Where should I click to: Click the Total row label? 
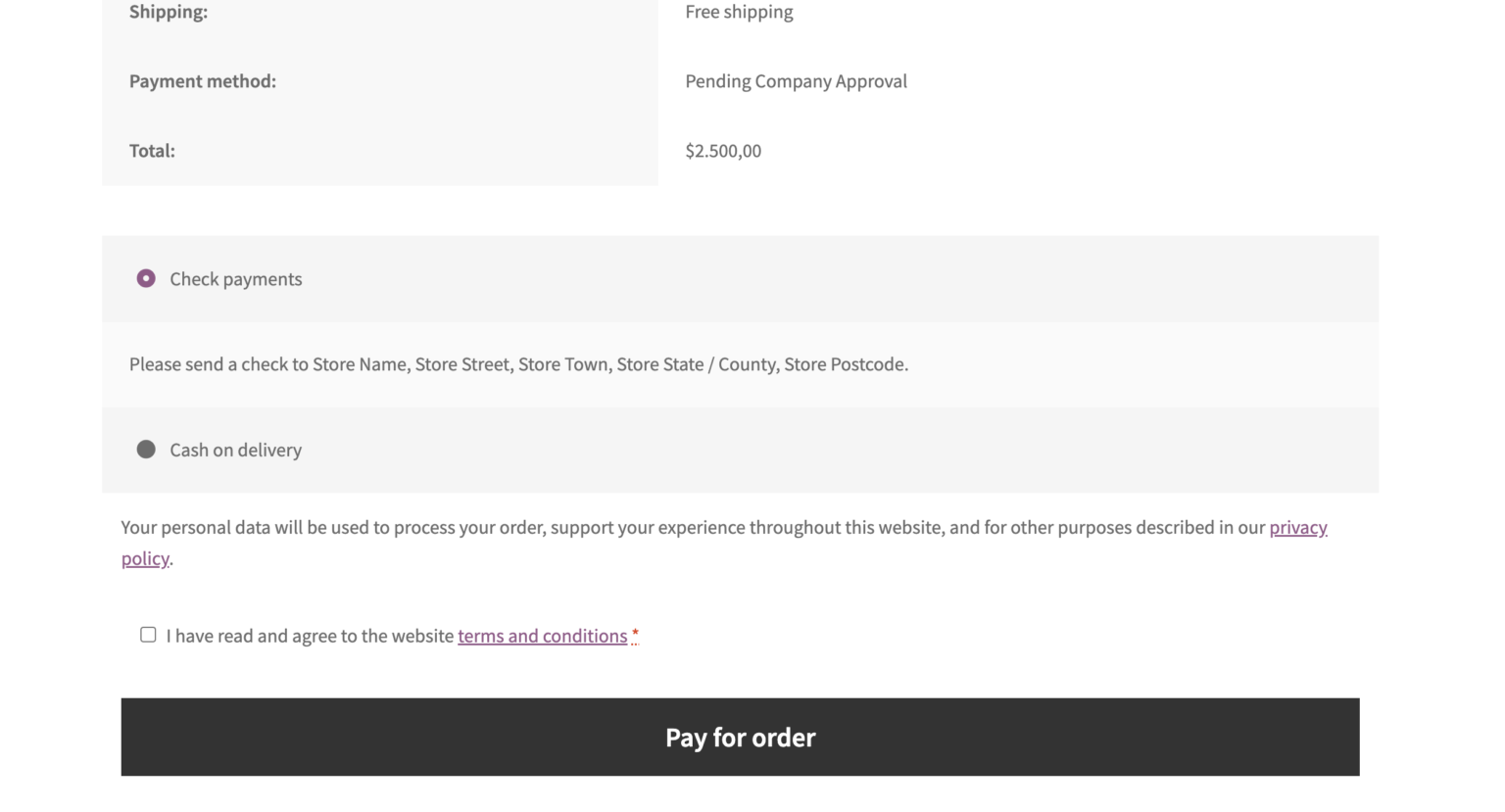[x=152, y=150]
